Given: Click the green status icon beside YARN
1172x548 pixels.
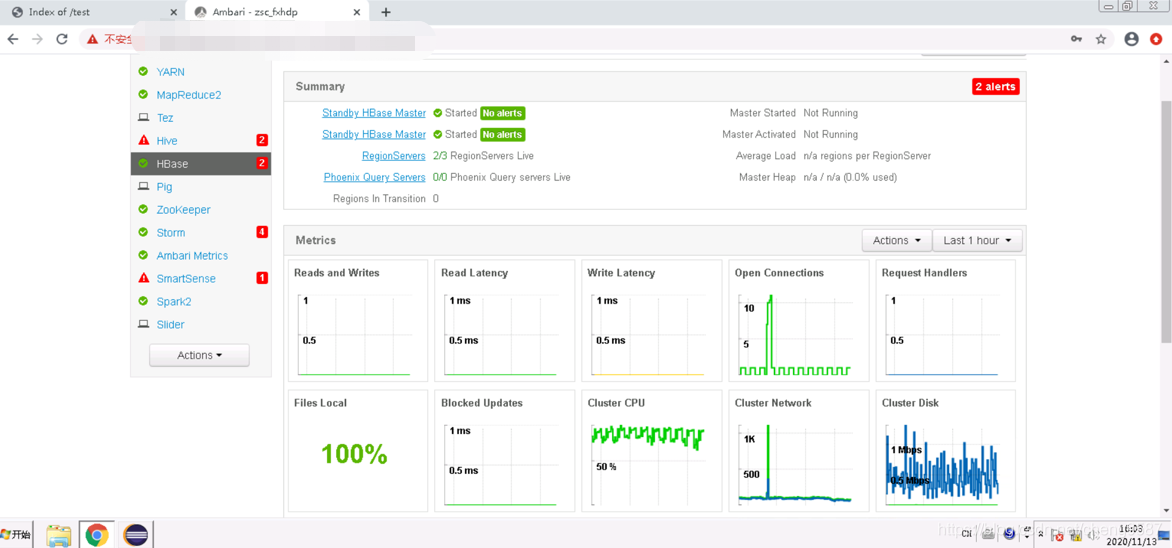Looking at the screenshot, I should (x=143, y=72).
